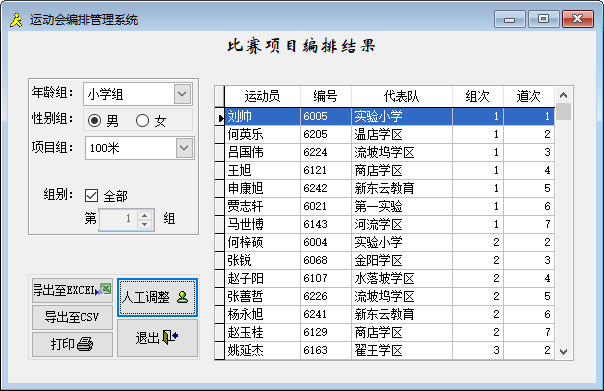The image size is (604, 391).
Task: Select athlete cell 姚延杰
Action: coord(262,350)
